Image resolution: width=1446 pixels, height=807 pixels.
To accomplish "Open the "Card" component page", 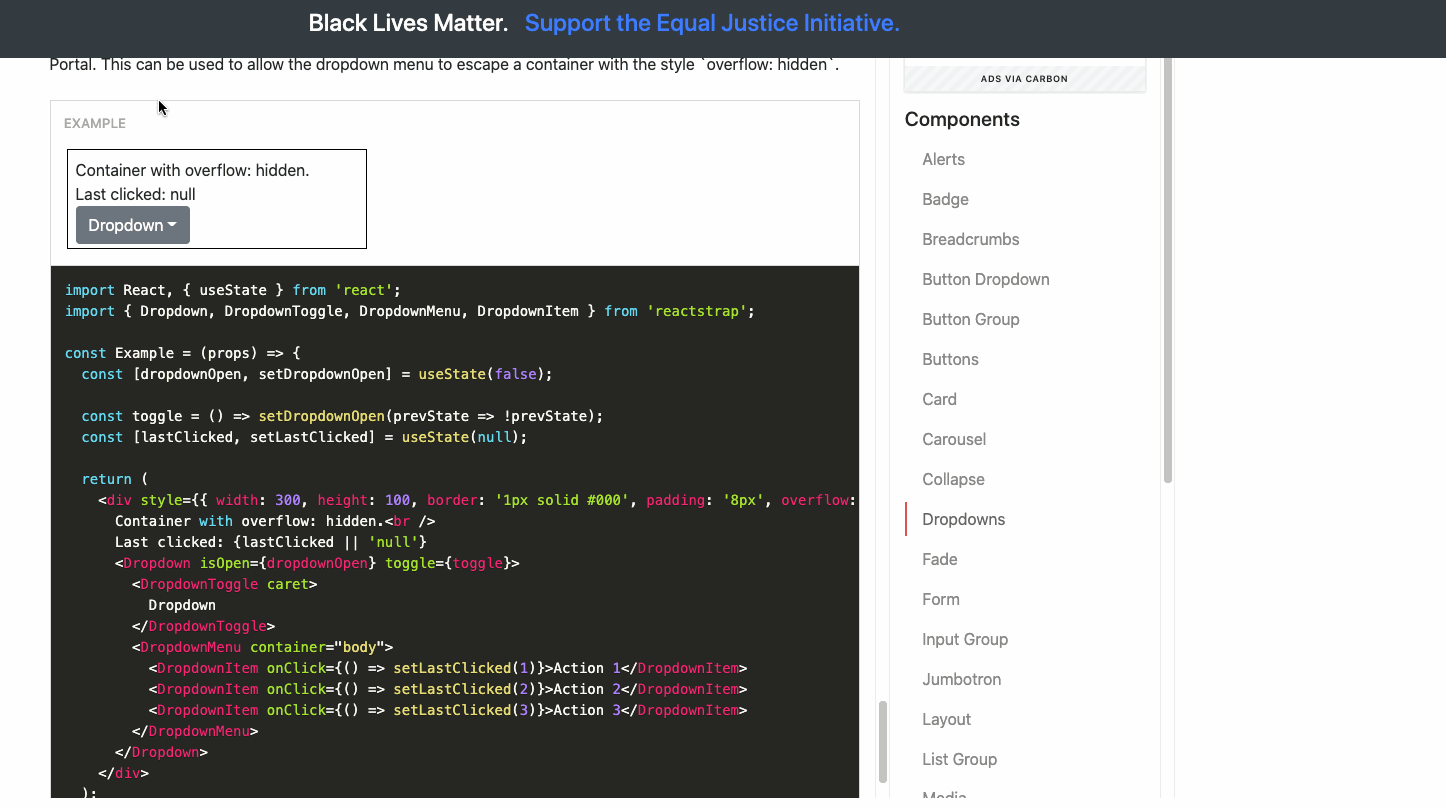I will (x=939, y=399).
